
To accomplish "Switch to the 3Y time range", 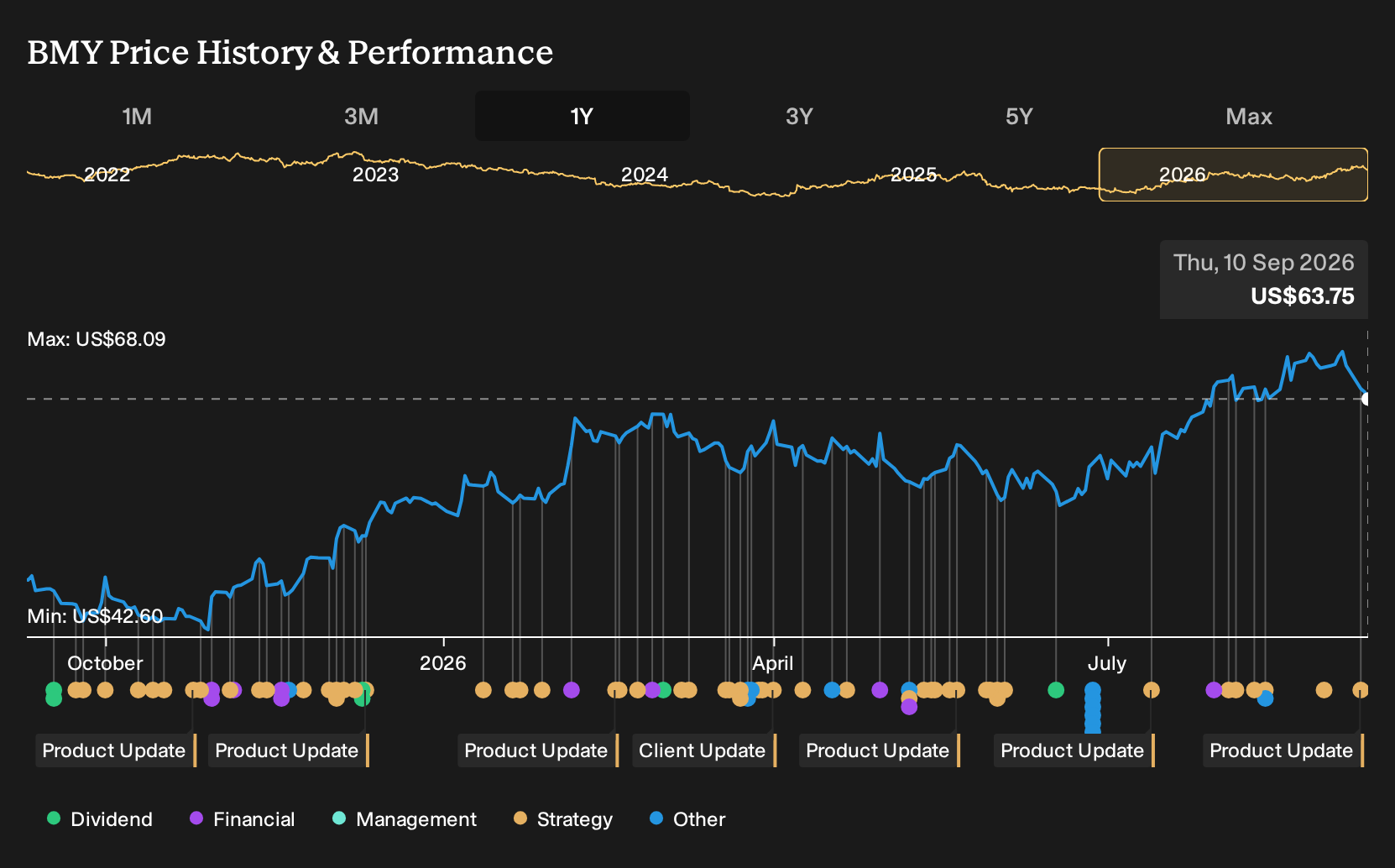I will point(799,116).
